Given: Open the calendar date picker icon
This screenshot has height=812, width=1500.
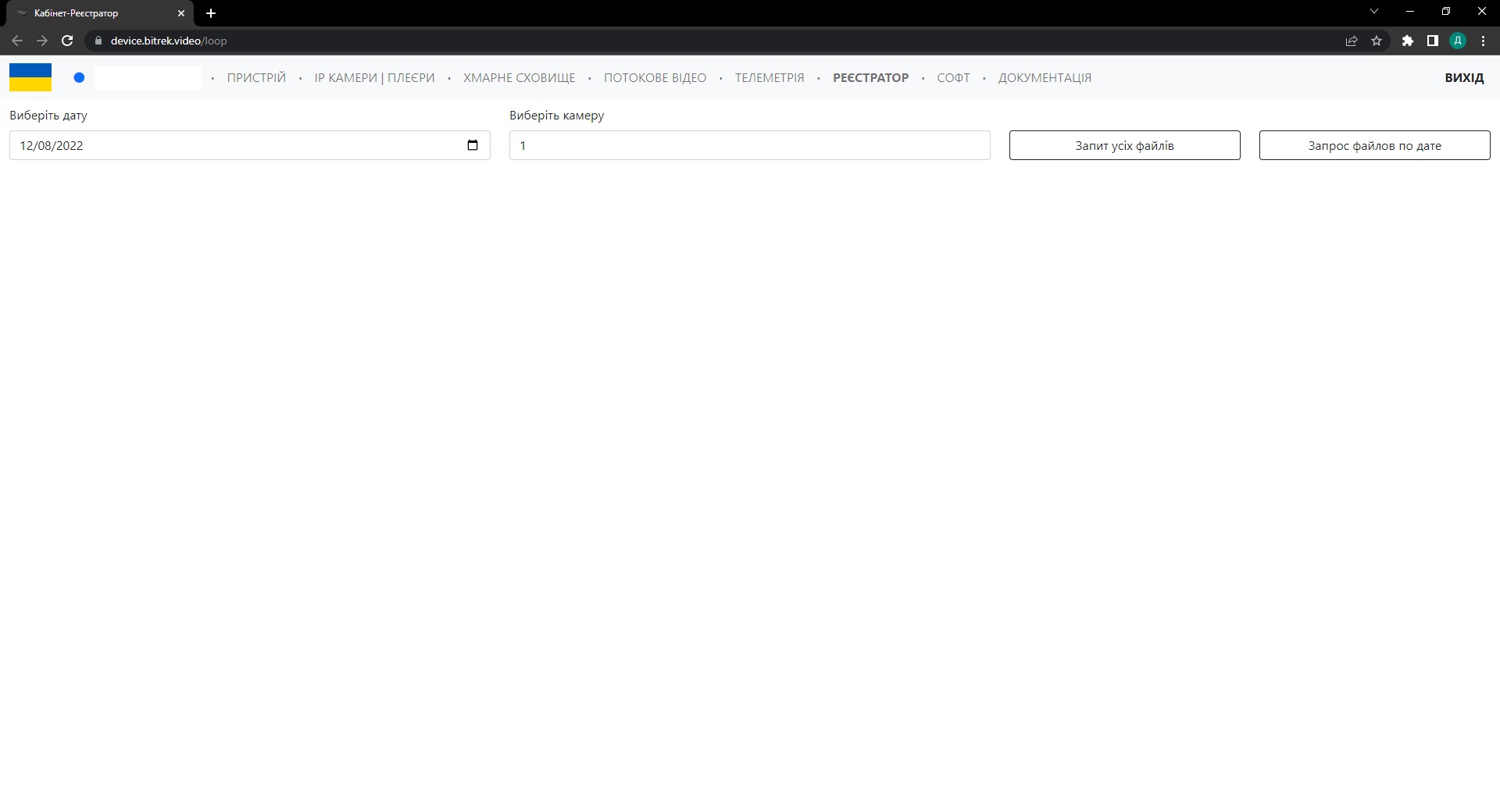Looking at the screenshot, I should pyautogui.click(x=472, y=145).
